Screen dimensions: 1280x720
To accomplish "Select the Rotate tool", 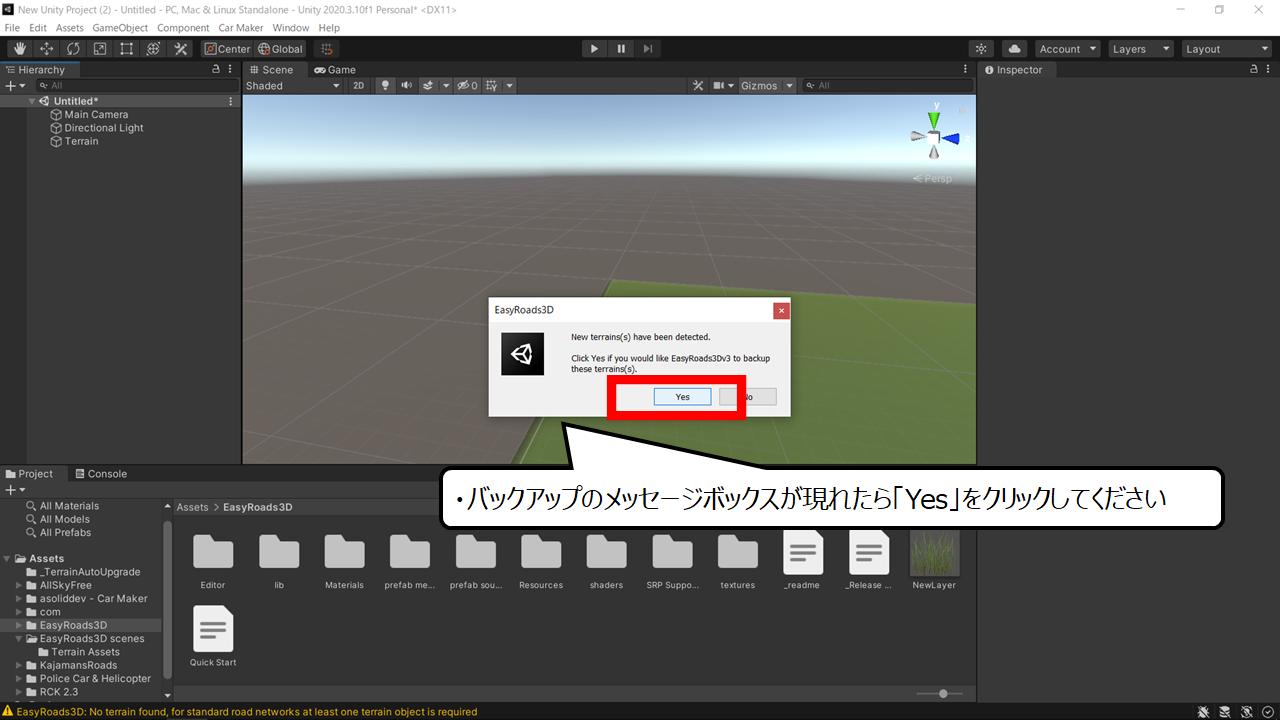I will (73, 49).
